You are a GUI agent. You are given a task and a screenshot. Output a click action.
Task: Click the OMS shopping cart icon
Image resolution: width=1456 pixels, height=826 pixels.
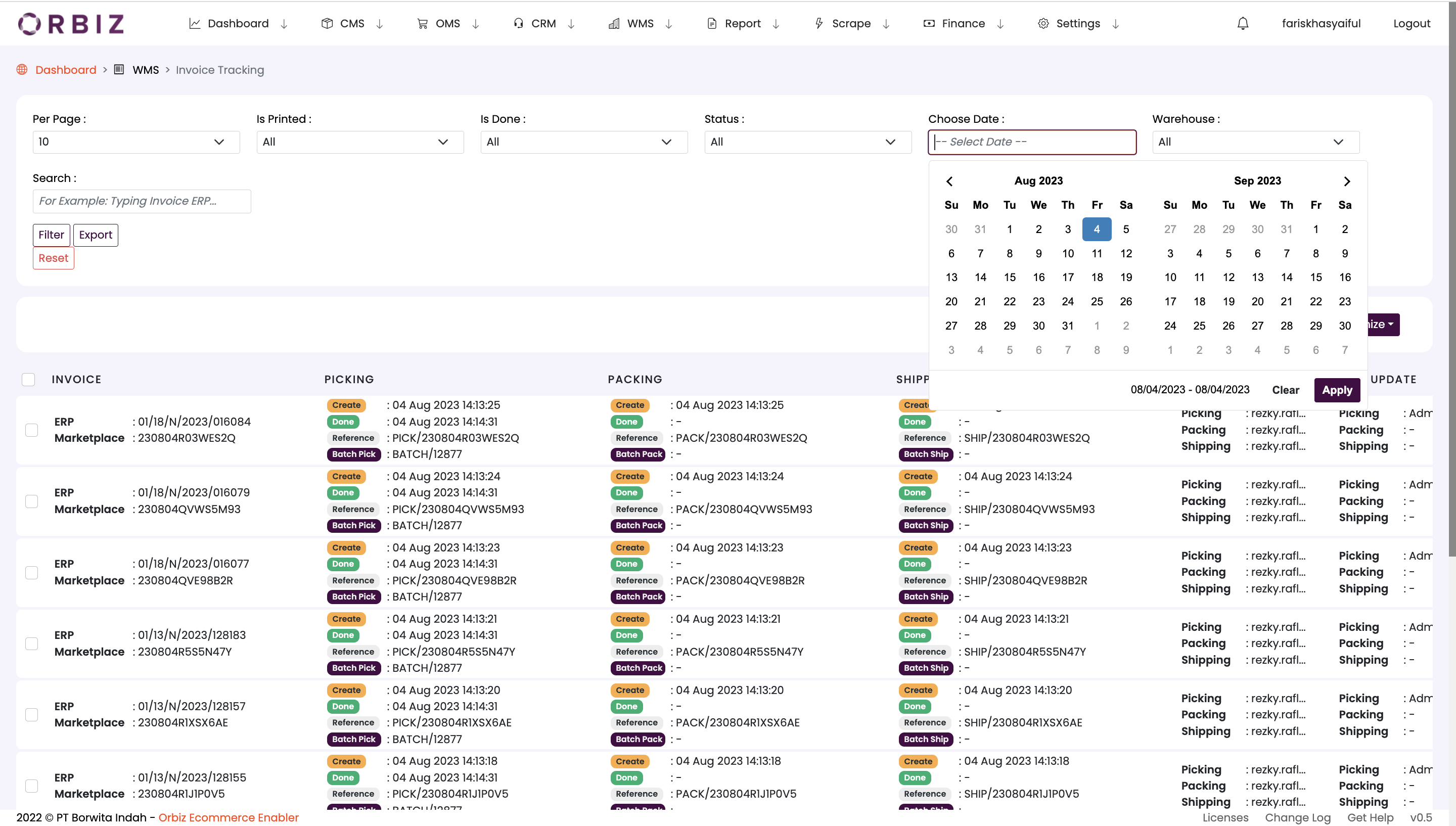[x=422, y=24]
